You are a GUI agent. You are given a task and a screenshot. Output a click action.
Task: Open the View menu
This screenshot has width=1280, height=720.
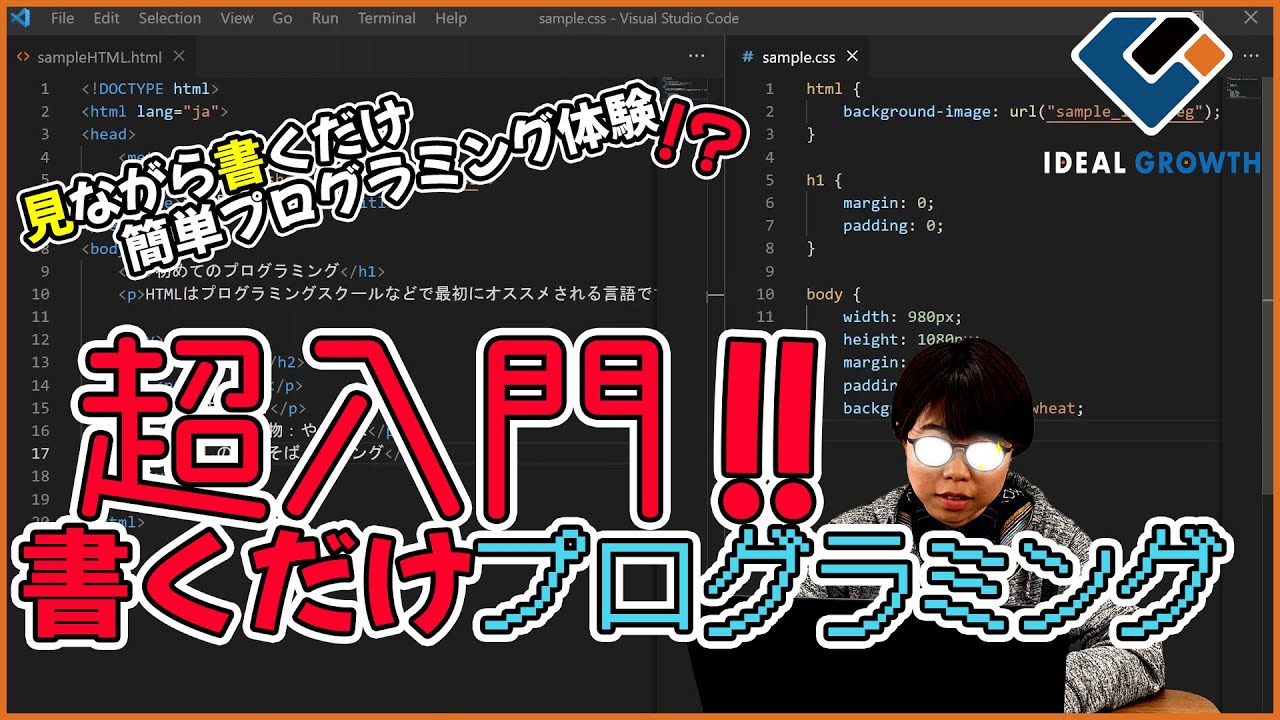[237, 18]
